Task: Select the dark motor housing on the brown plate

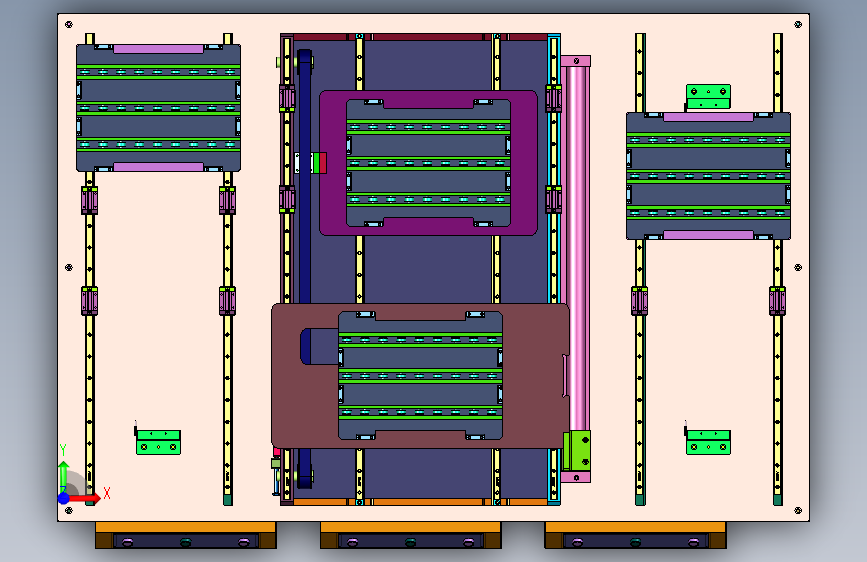Action: 320,346
